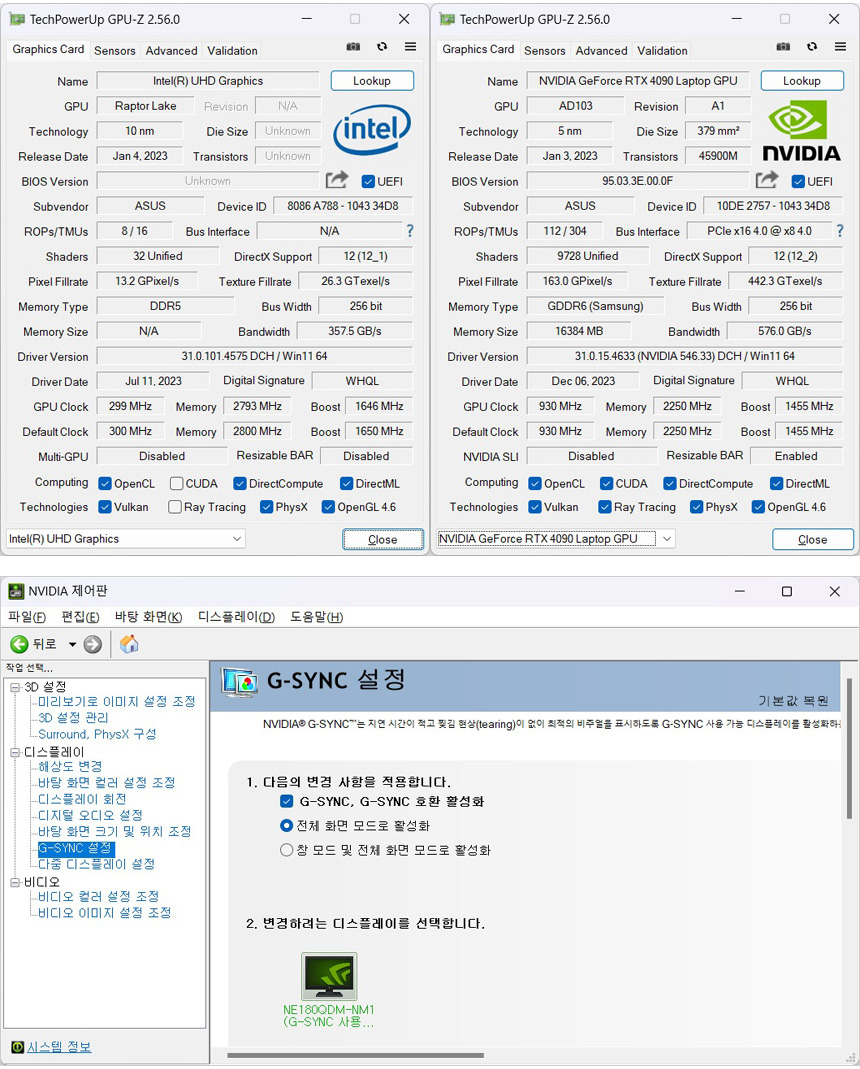Select the windowed and full screen mode radio button
860x1069 pixels.
click(287, 850)
